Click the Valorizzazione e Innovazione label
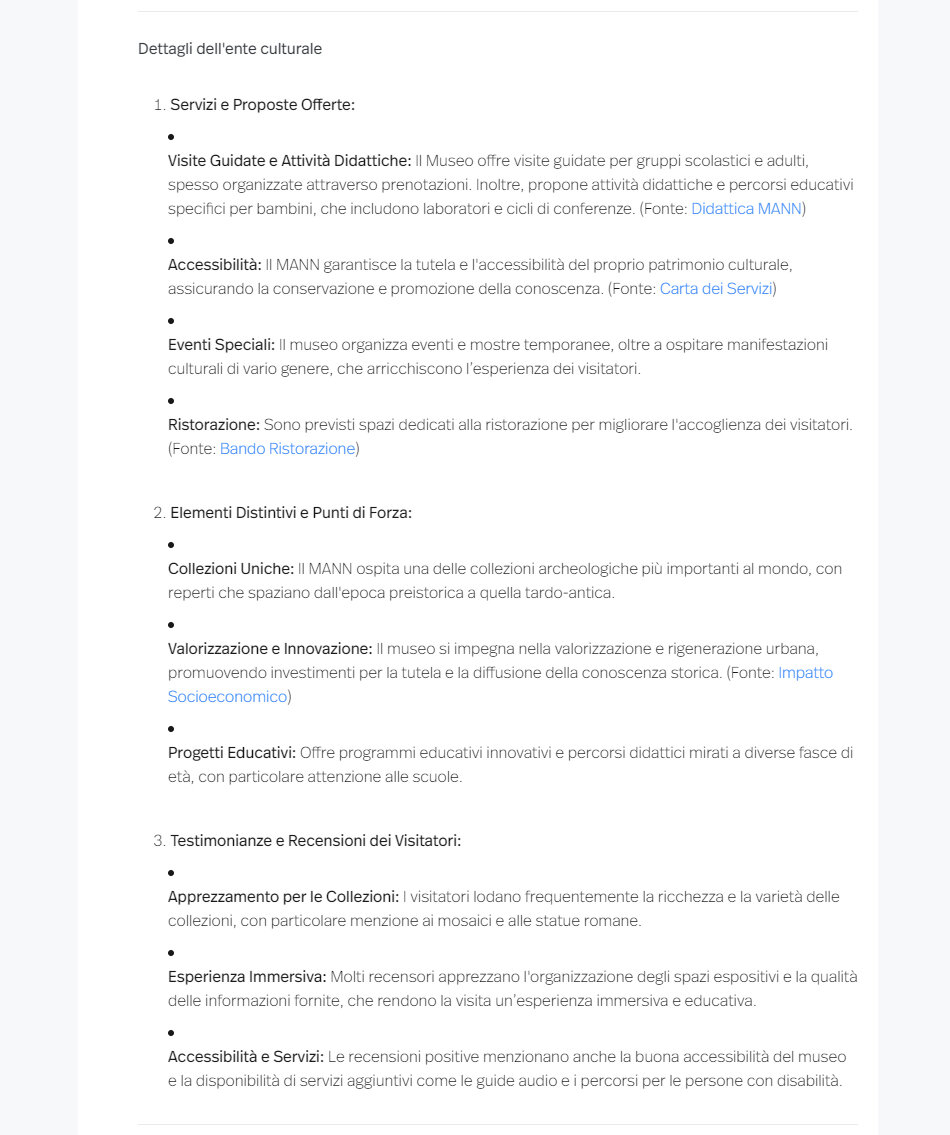The image size is (950, 1135). [270, 649]
